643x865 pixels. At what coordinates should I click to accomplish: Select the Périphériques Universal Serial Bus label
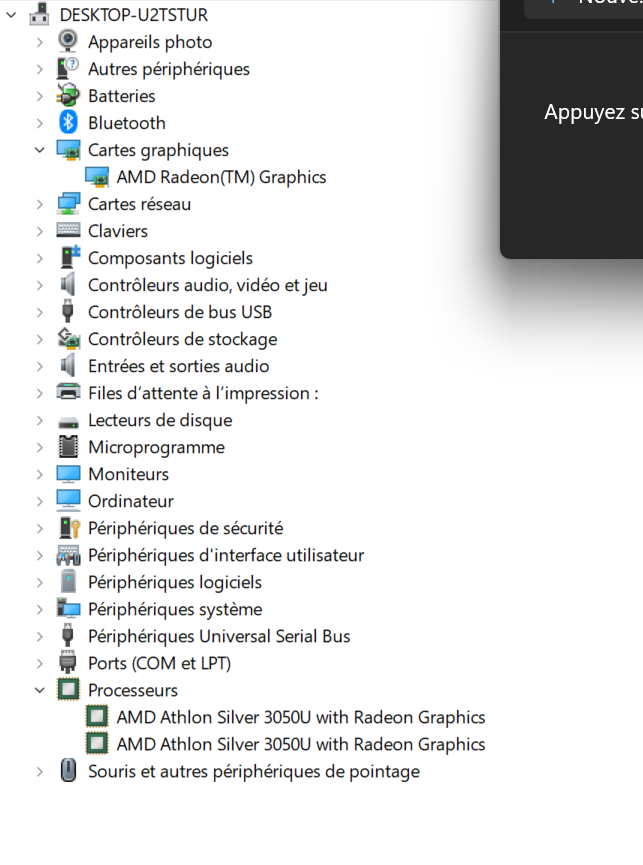tap(219, 637)
